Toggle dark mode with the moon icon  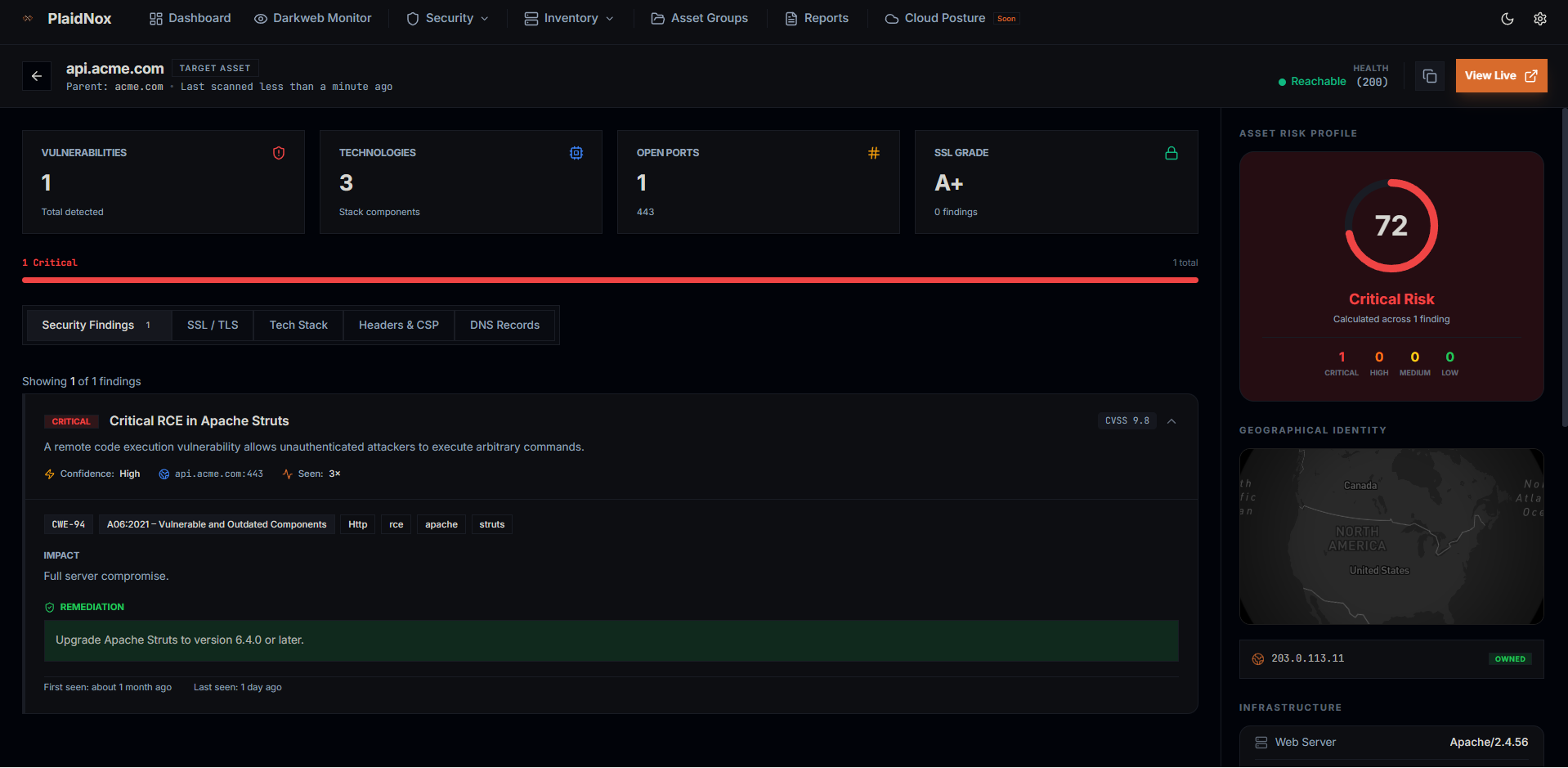point(1507,19)
